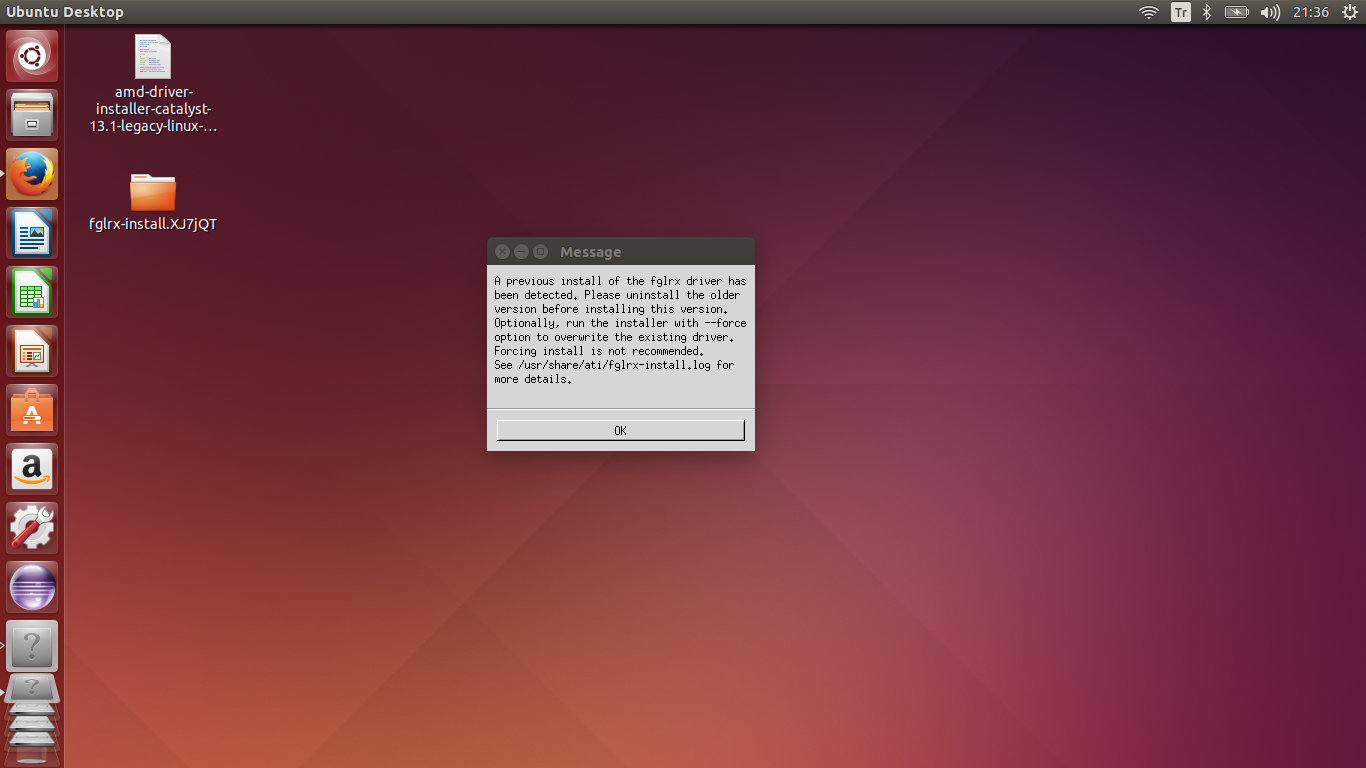The image size is (1366, 768).
Task: Open the Bluetooth indicator menu
Action: (x=1207, y=12)
